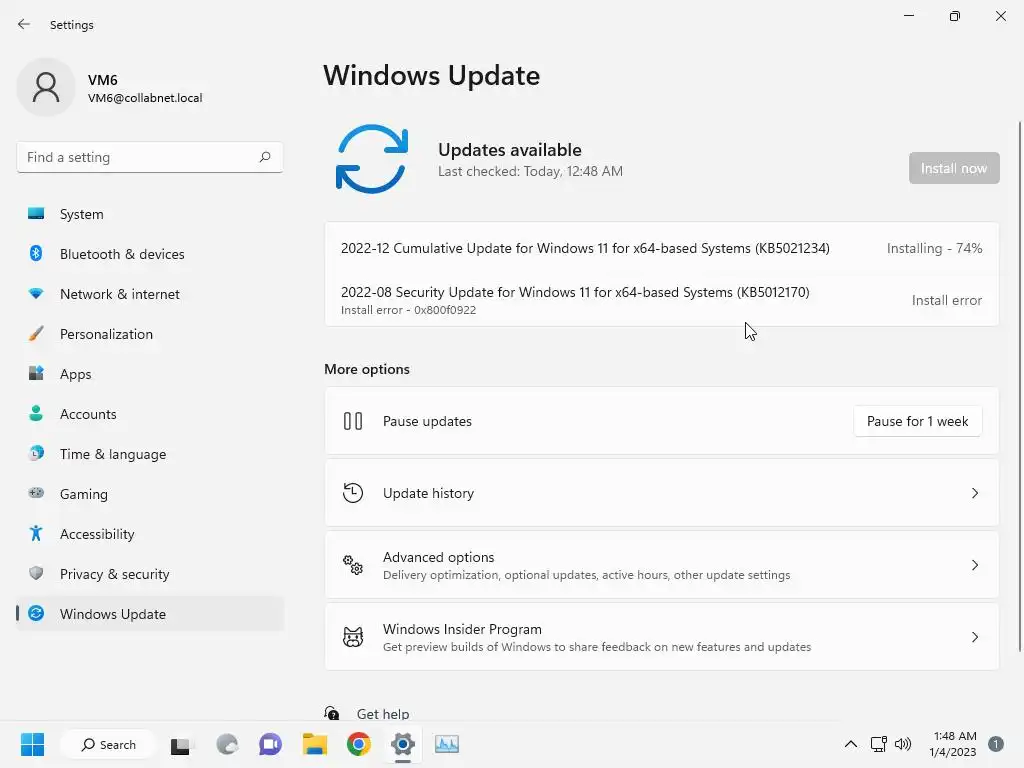Click the taskbar Search box

click(108, 744)
